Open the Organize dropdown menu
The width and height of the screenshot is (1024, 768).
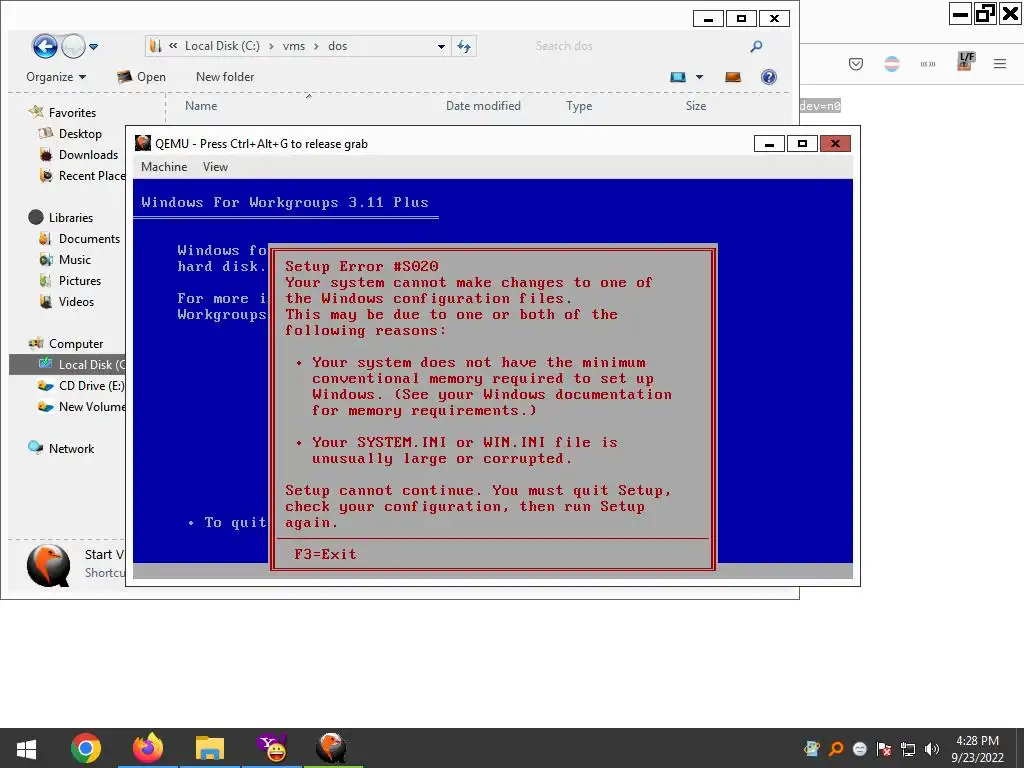56,77
